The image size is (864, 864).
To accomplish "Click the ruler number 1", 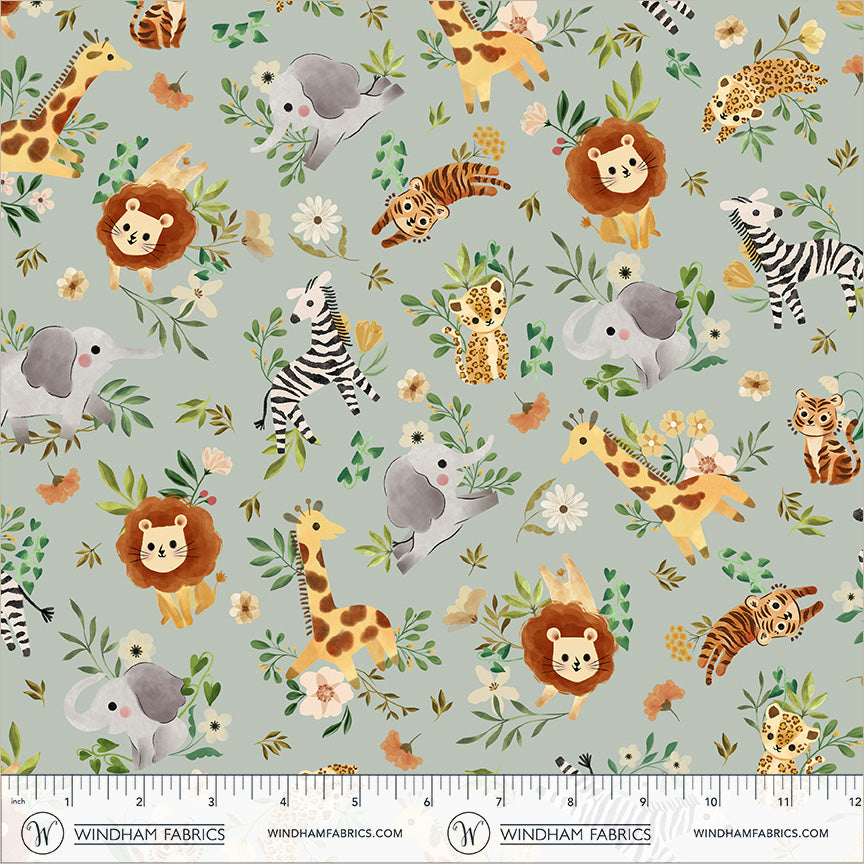I will (x=67, y=801).
